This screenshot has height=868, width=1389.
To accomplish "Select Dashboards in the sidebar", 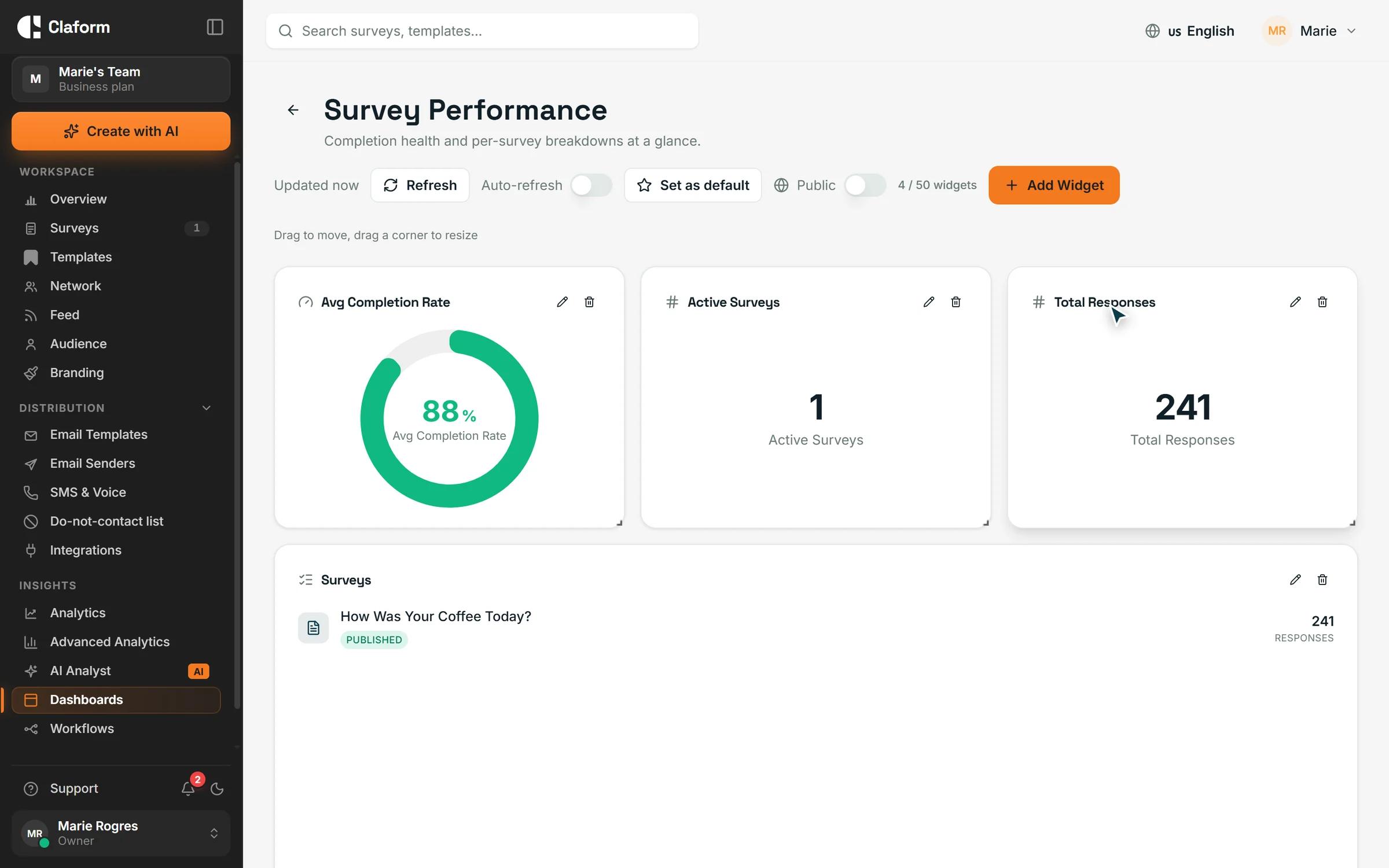I will [x=116, y=700].
